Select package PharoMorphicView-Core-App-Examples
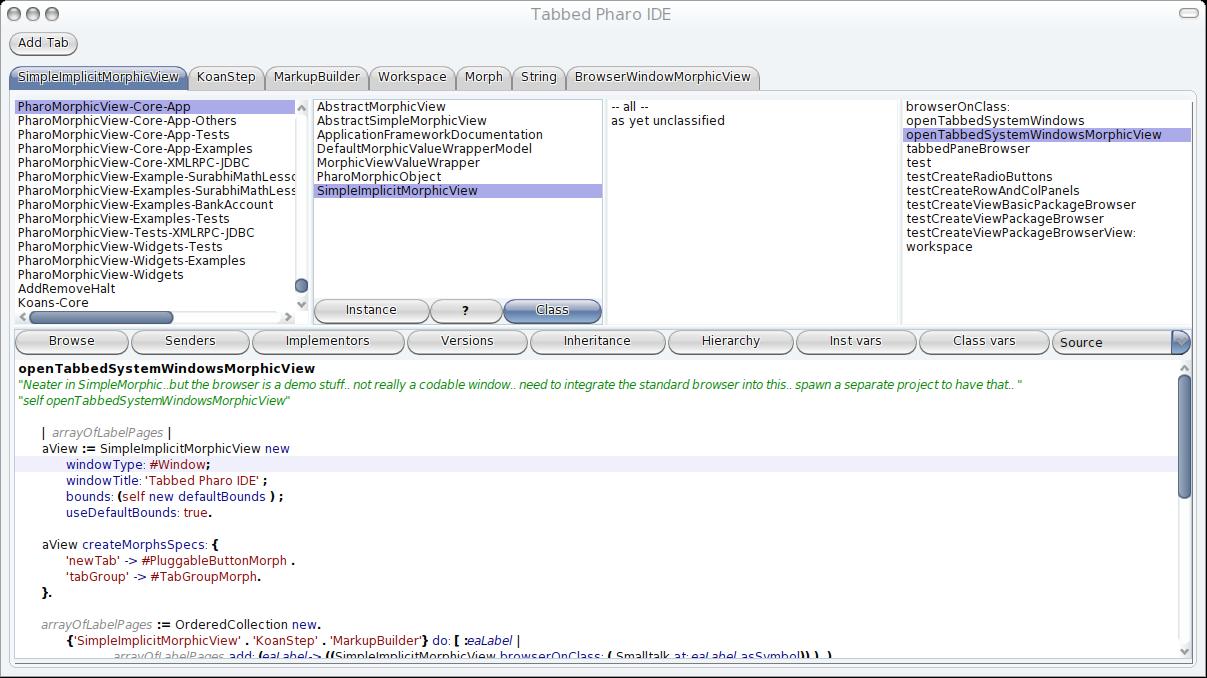1207x678 pixels. (155, 149)
